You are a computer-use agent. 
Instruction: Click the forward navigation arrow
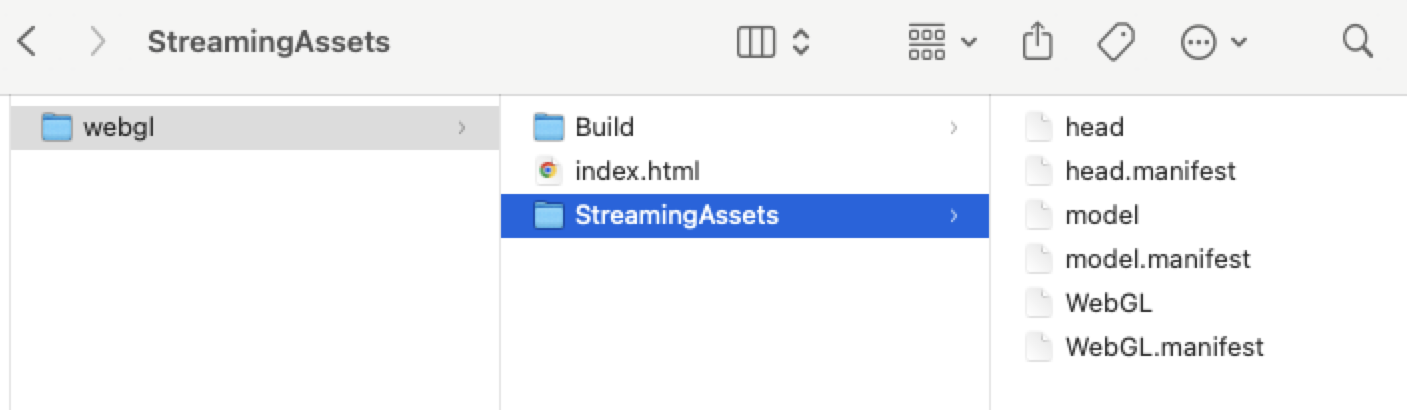coord(97,42)
